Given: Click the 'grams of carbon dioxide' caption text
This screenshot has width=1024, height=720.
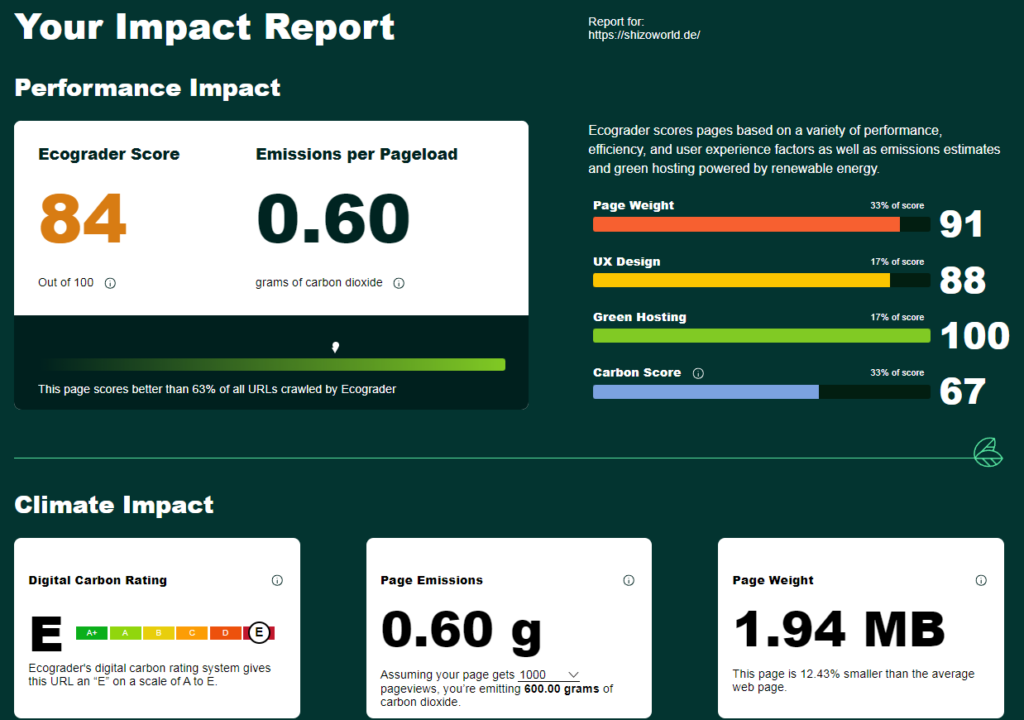Looking at the screenshot, I should click(x=319, y=282).
